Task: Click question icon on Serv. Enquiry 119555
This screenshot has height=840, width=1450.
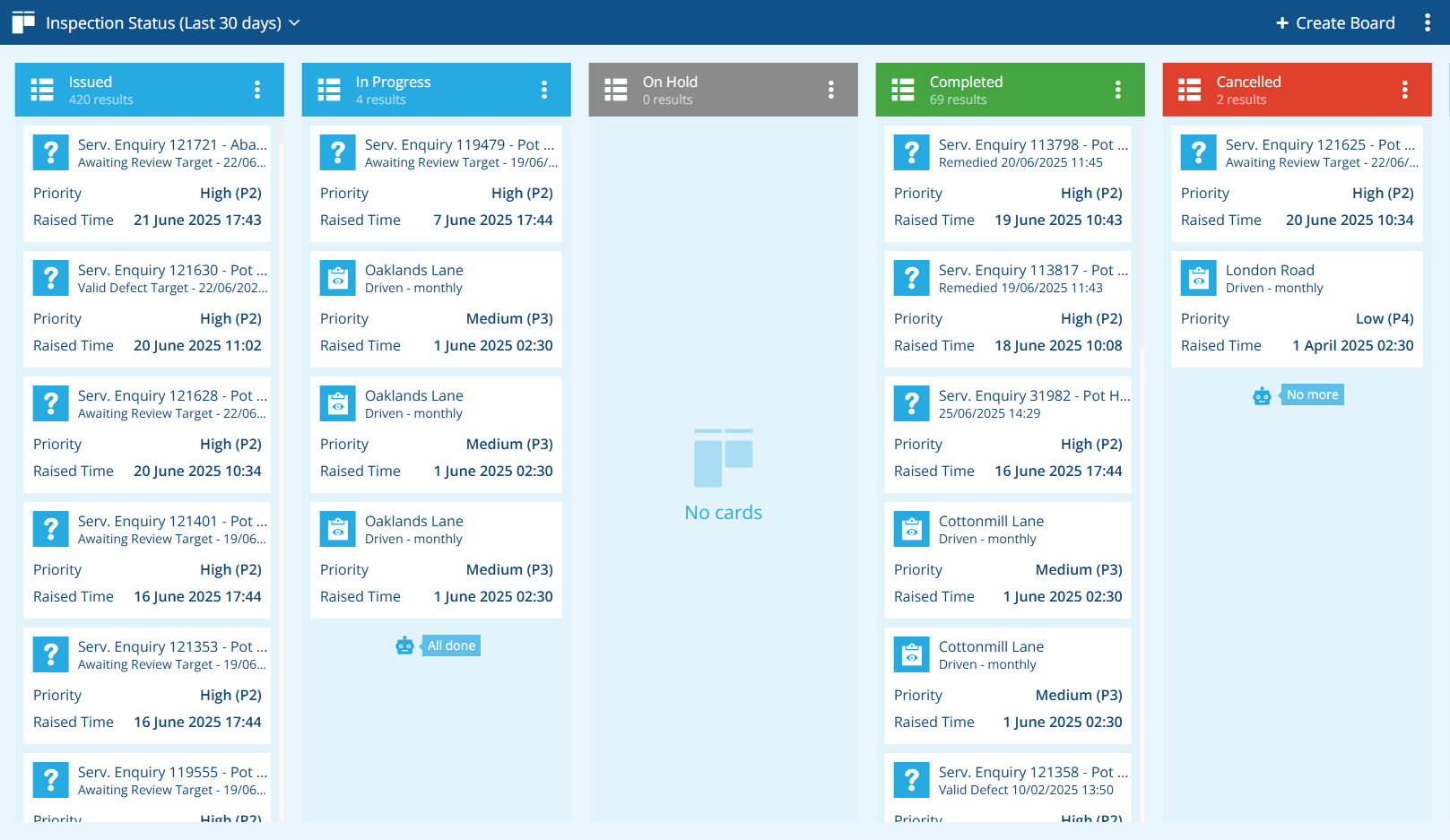Action: tap(51, 780)
